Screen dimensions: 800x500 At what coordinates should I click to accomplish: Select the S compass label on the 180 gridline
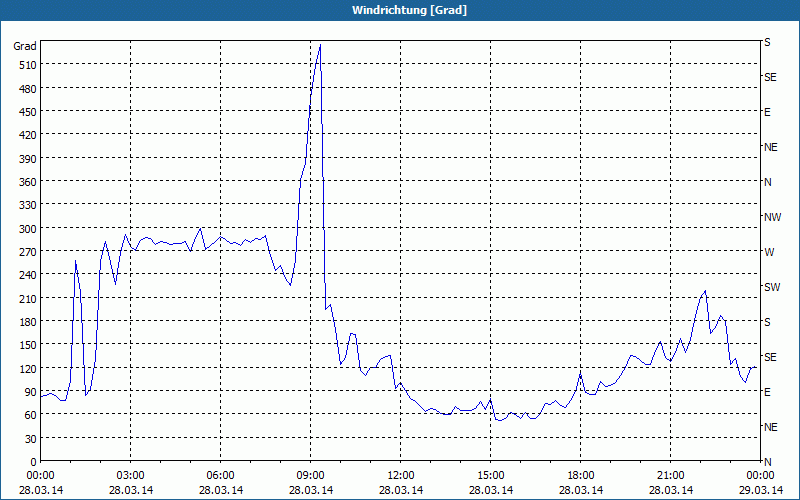pos(767,322)
